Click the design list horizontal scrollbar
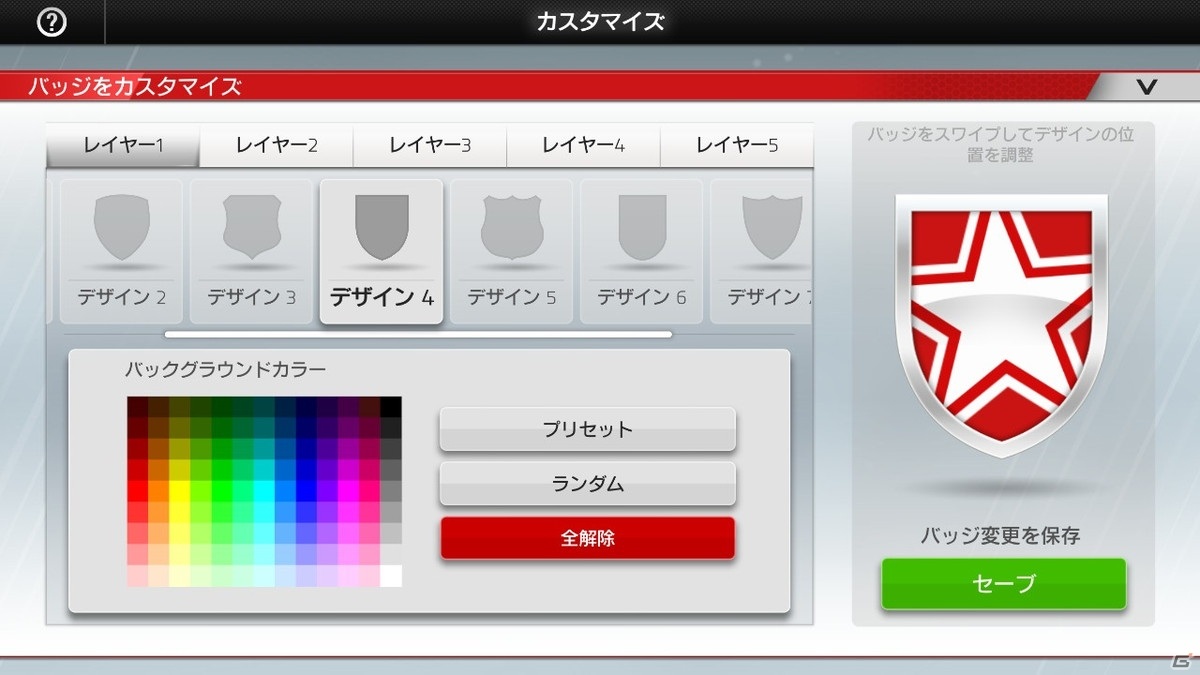Image resolution: width=1200 pixels, height=675 pixels. coord(418,335)
